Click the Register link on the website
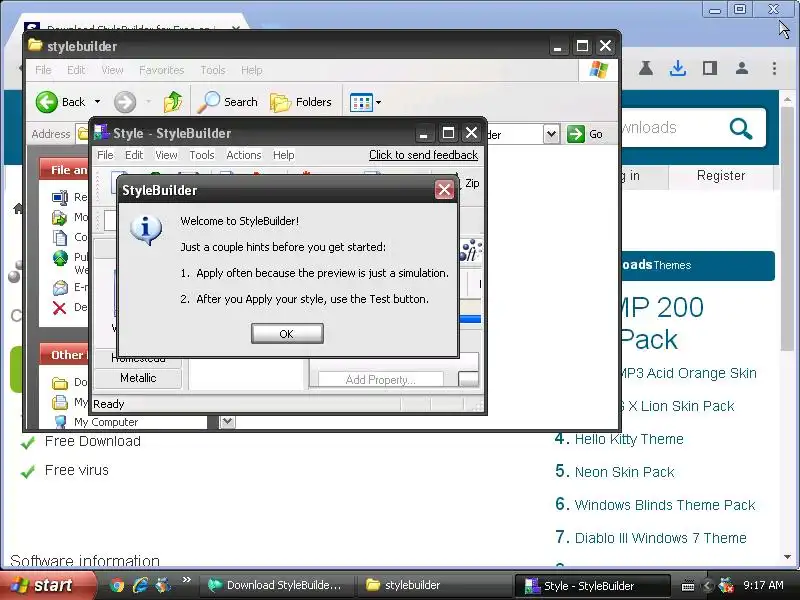 [721, 176]
